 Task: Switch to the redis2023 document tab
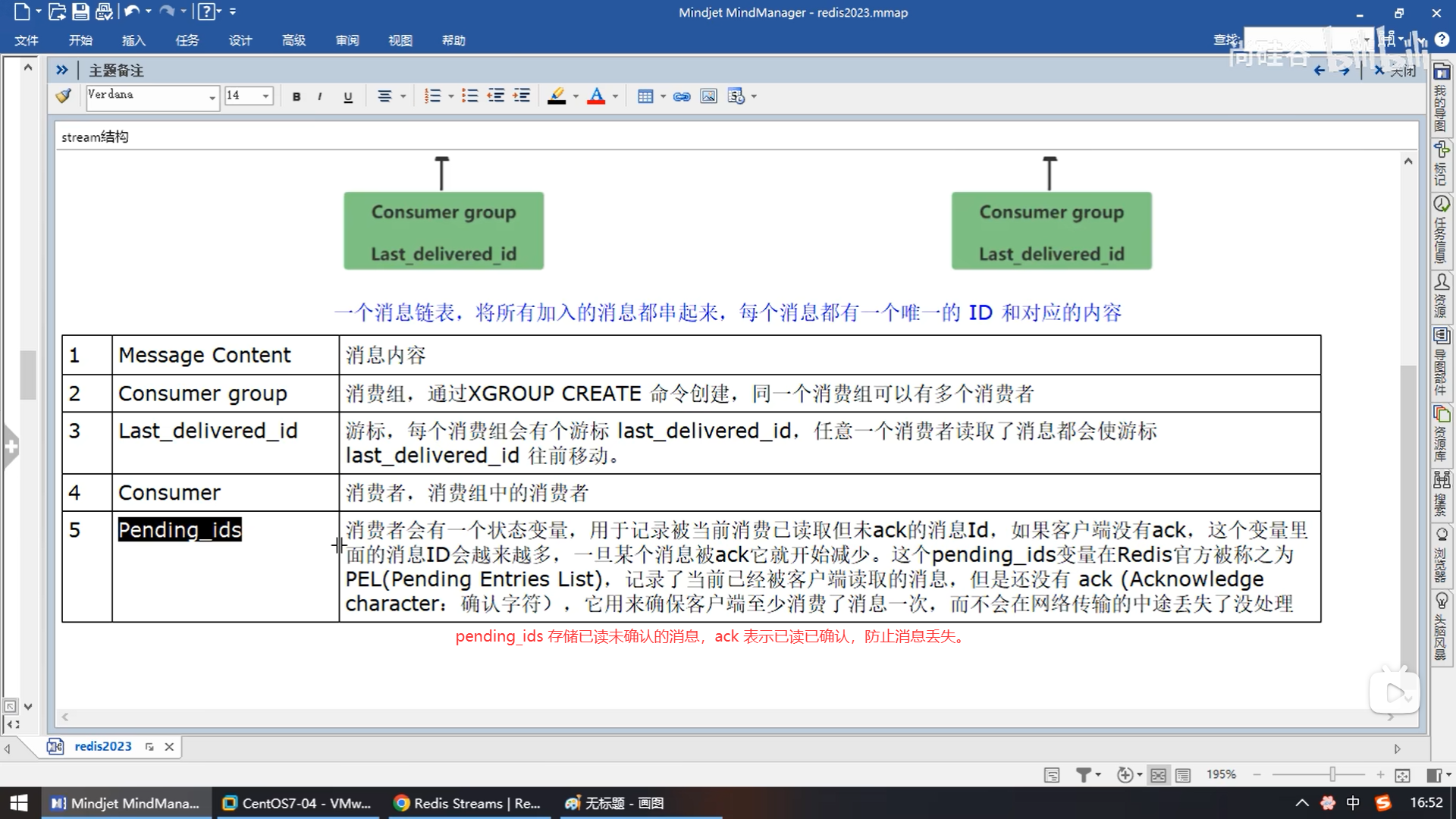[102, 746]
